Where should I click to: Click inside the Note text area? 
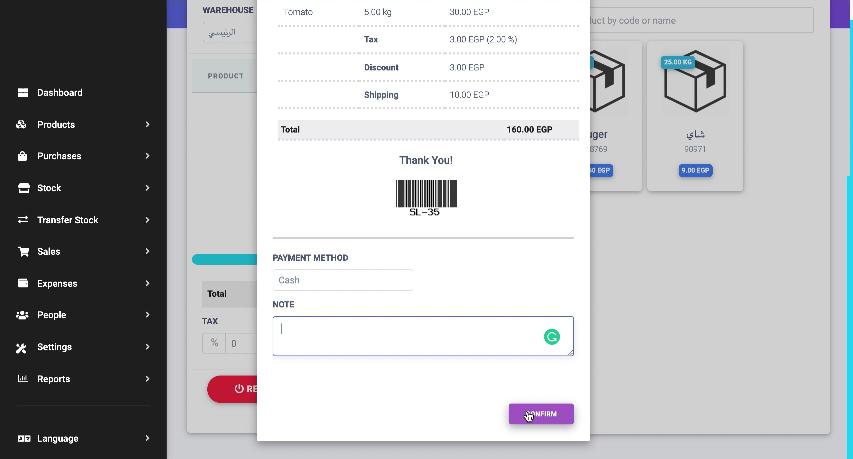point(410,336)
